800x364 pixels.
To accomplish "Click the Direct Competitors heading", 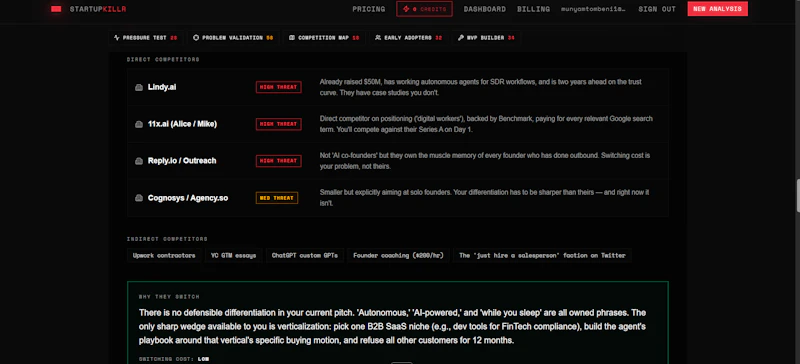I will point(163,60).
